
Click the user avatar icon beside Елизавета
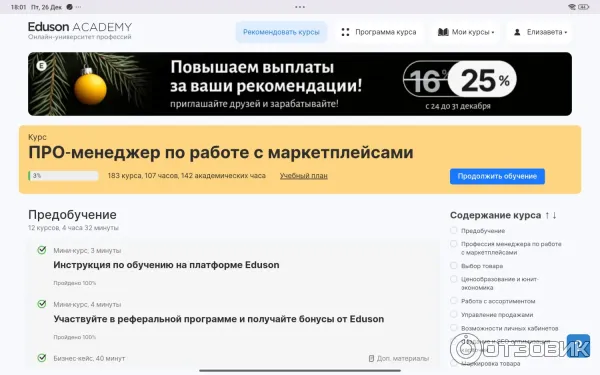(517, 32)
